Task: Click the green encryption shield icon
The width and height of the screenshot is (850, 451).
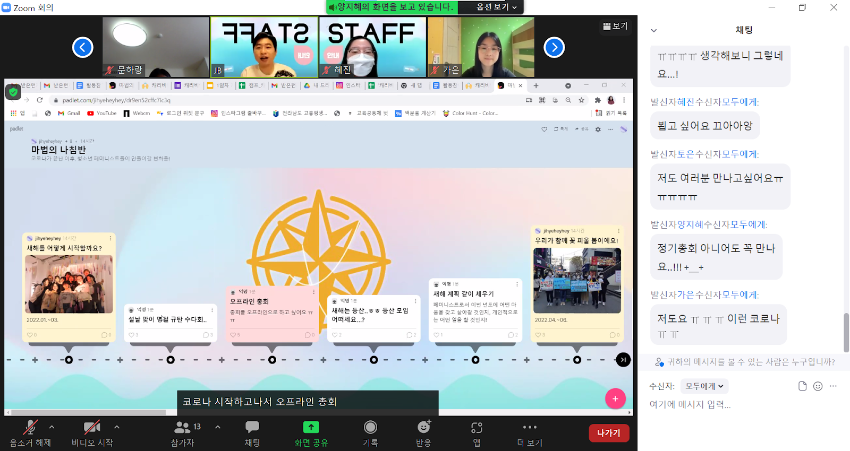Action: coord(13,92)
